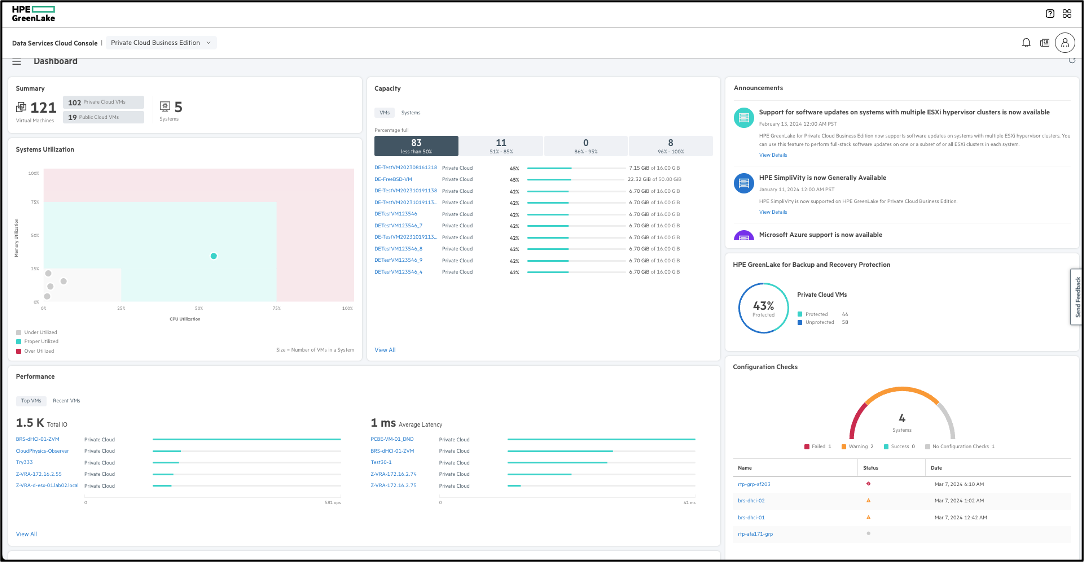The height and width of the screenshot is (562, 1084).
Task: Select the 83 less than 50% capacity filter
Action: [x=416, y=146]
